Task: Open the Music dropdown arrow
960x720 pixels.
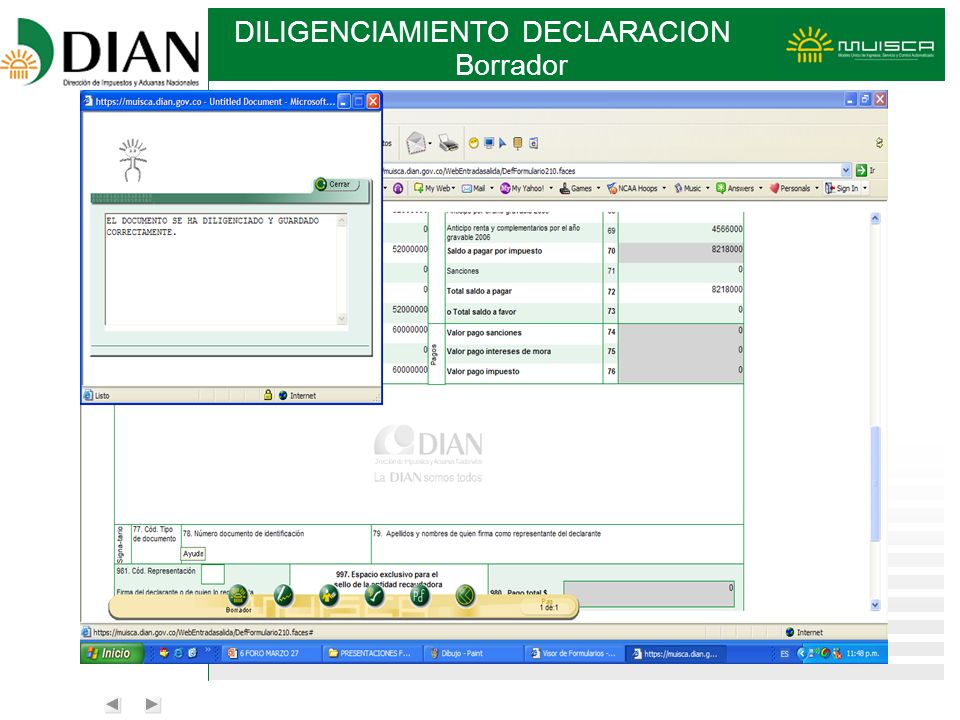Action: (707, 189)
